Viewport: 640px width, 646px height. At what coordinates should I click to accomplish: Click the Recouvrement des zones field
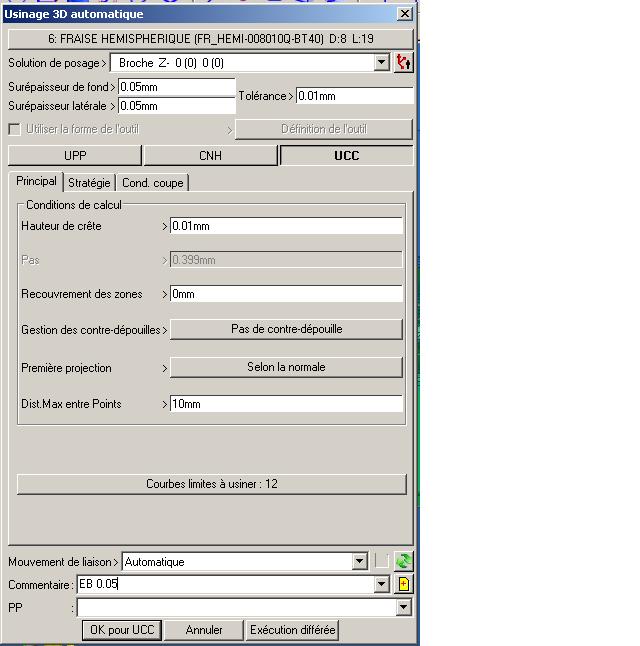(x=286, y=294)
